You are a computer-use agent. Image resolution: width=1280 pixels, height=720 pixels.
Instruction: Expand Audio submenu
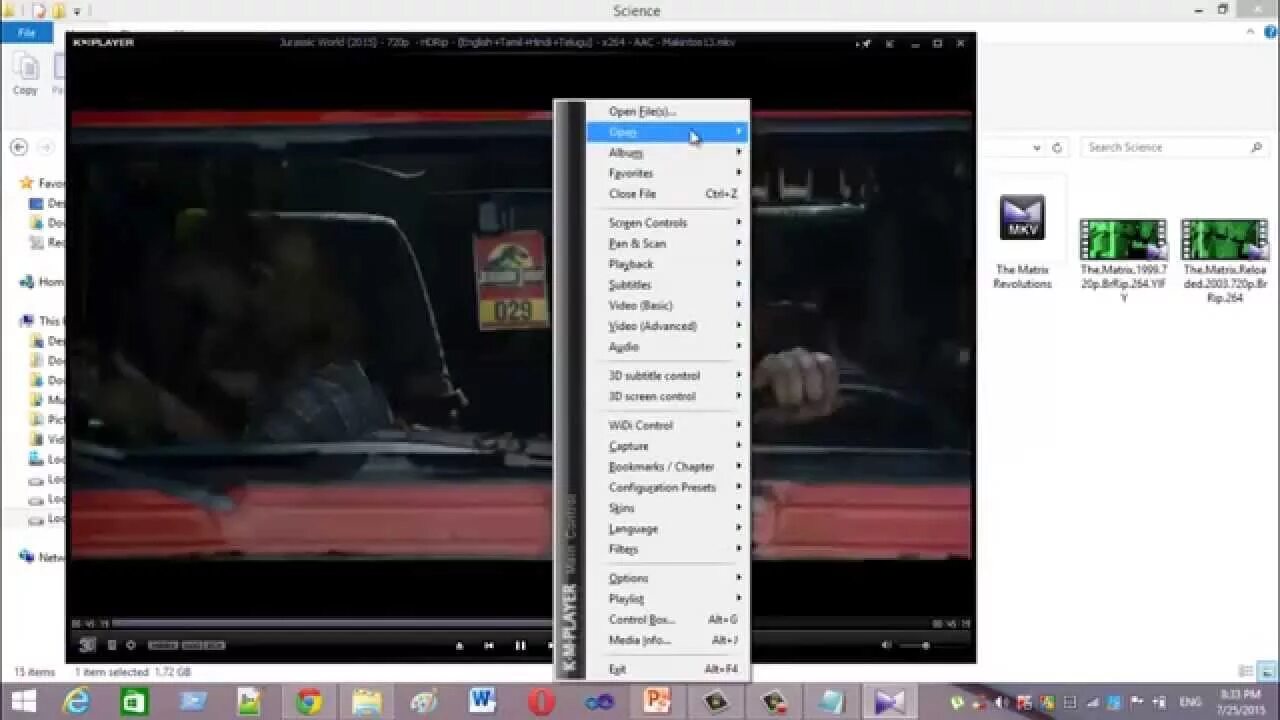pos(667,347)
